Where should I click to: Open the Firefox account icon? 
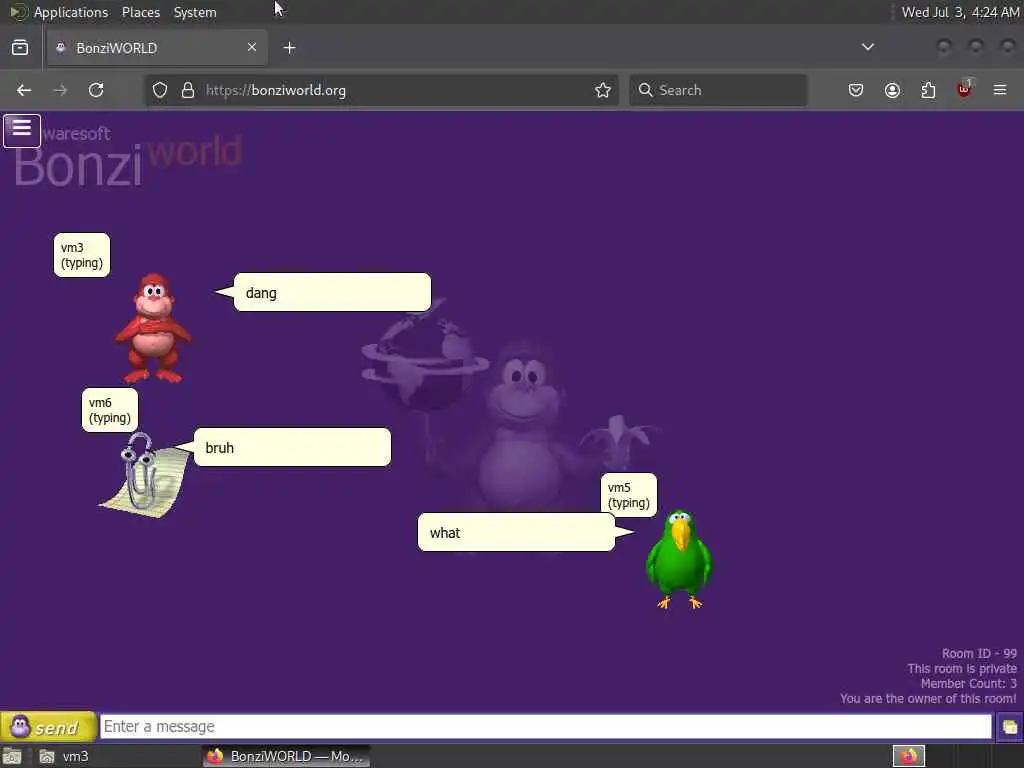[x=892, y=90]
